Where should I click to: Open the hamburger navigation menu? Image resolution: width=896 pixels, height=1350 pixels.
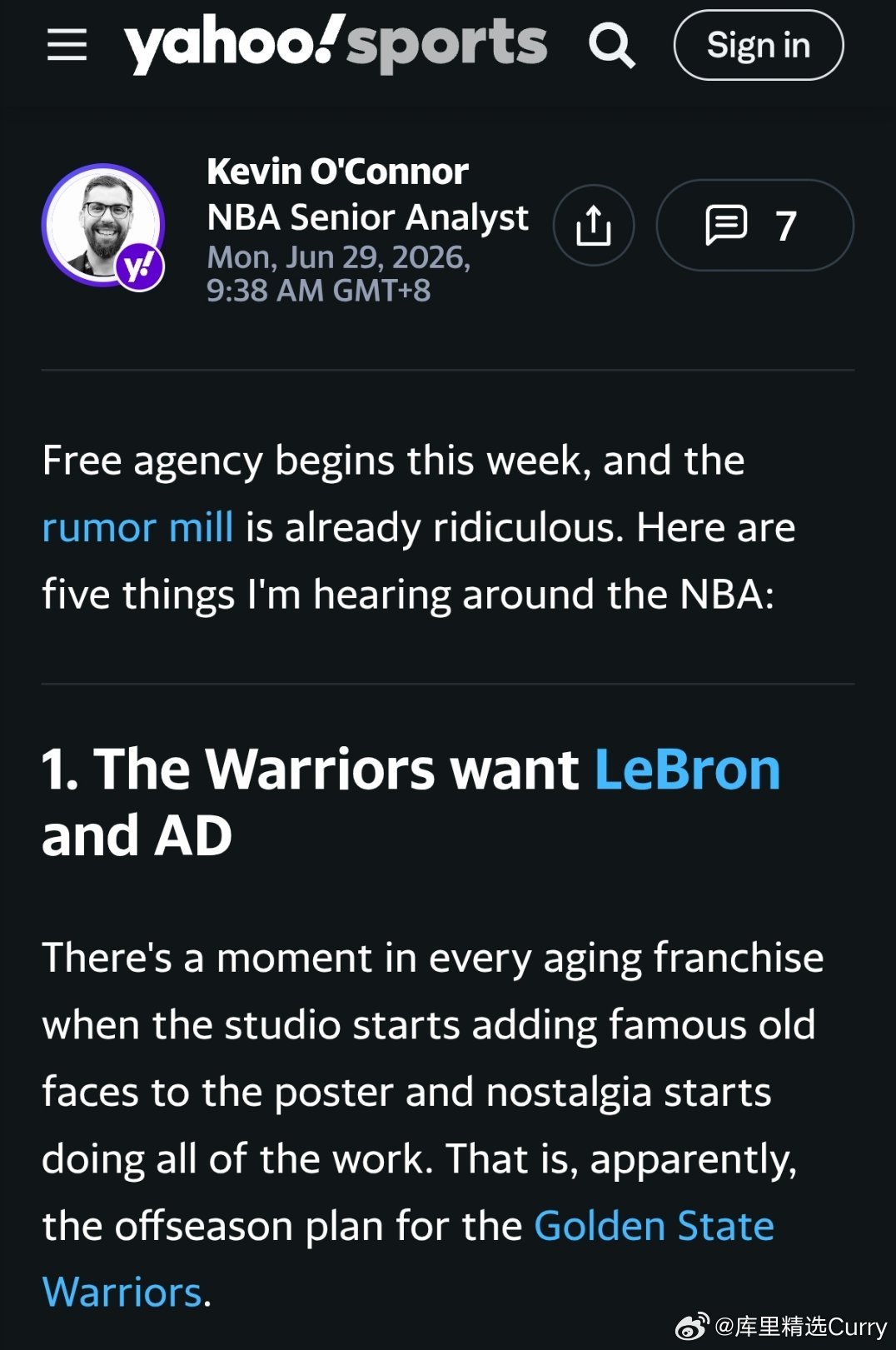click(x=67, y=45)
